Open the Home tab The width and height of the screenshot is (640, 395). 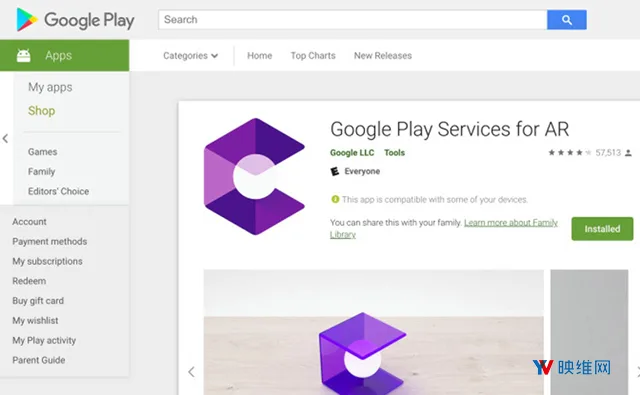pos(260,55)
